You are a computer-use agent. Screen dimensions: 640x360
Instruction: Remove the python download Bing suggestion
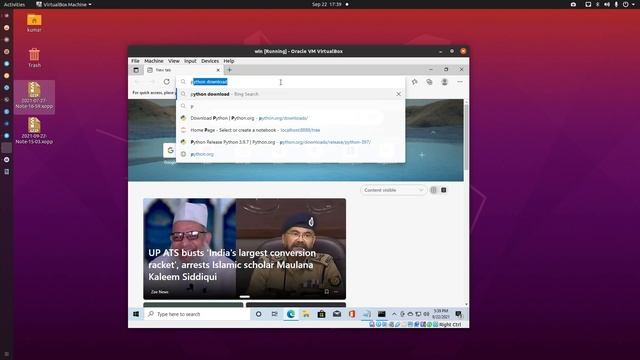point(399,94)
